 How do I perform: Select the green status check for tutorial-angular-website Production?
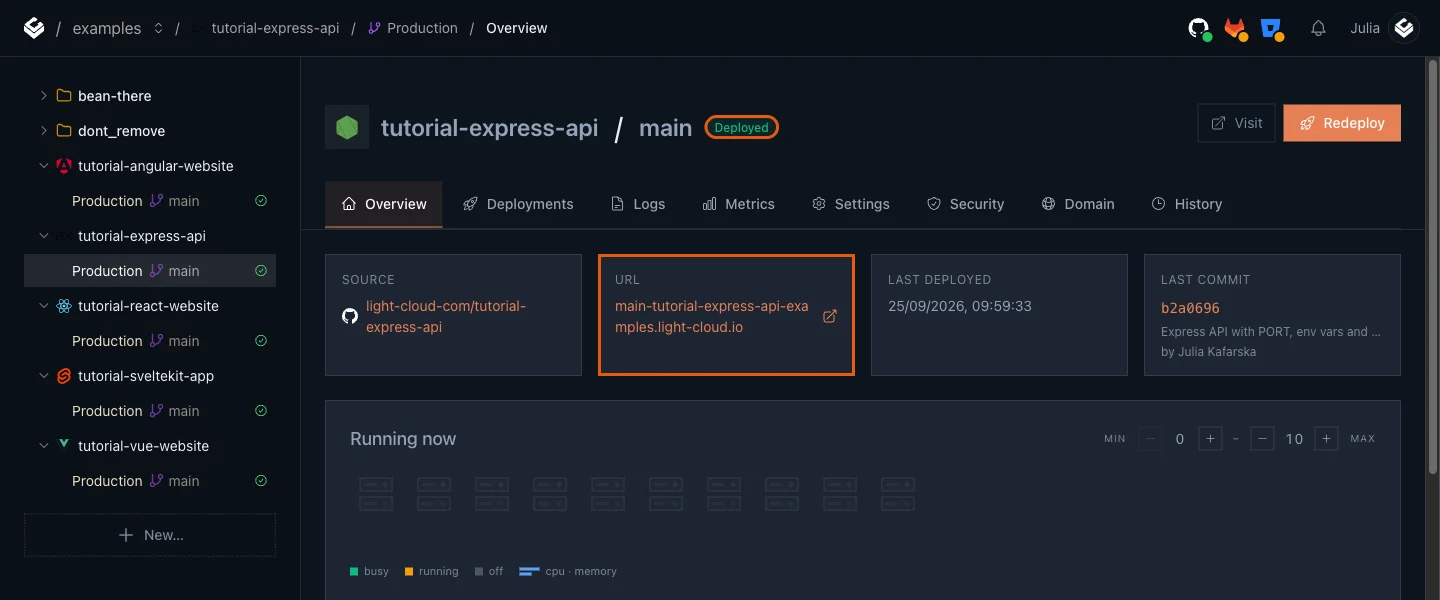coord(261,201)
